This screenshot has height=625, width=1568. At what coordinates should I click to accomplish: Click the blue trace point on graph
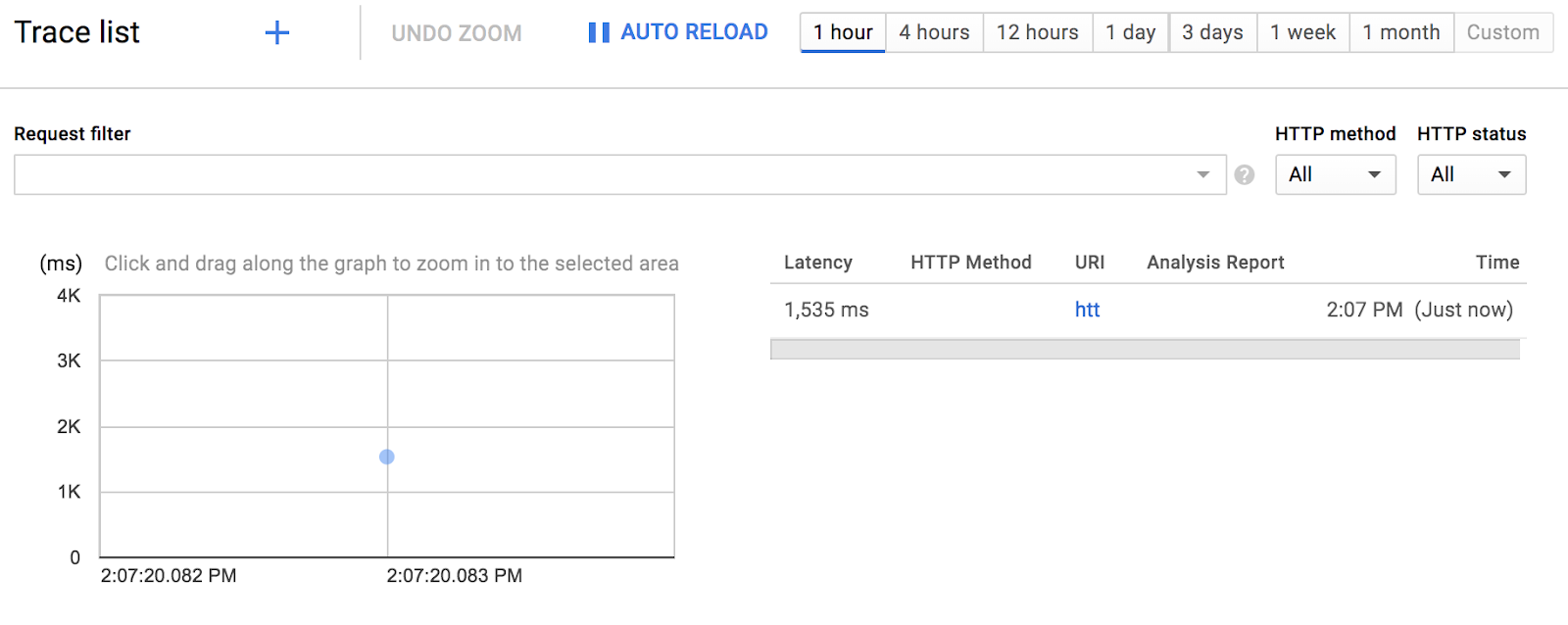pyautogui.click(x=387, y=457)
